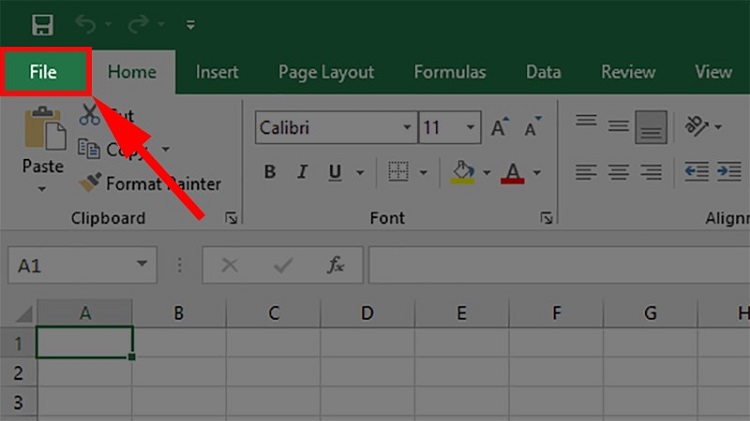
Task: Switch to the Insert tab
Action: pyautogui.click(x=217, y=72)
